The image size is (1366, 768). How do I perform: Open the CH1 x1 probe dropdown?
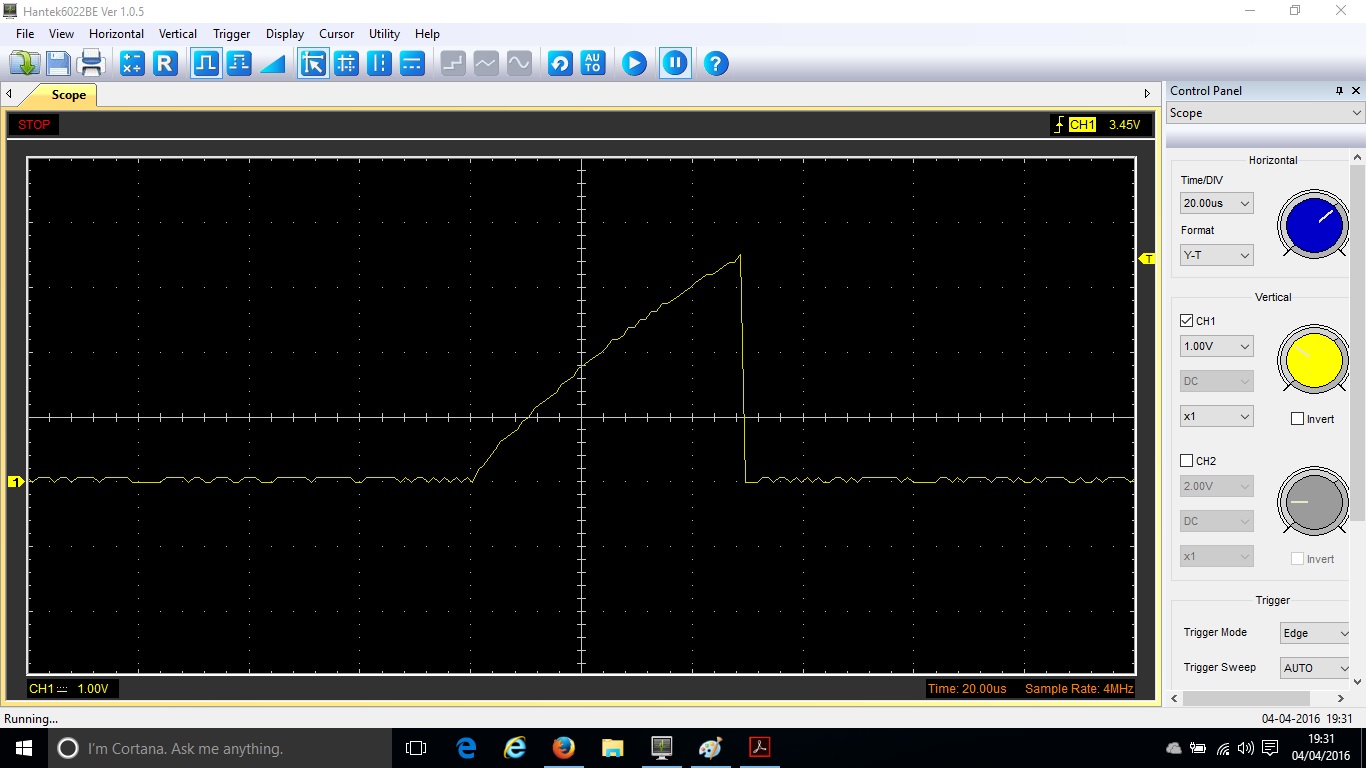[x=1216, y=416]
